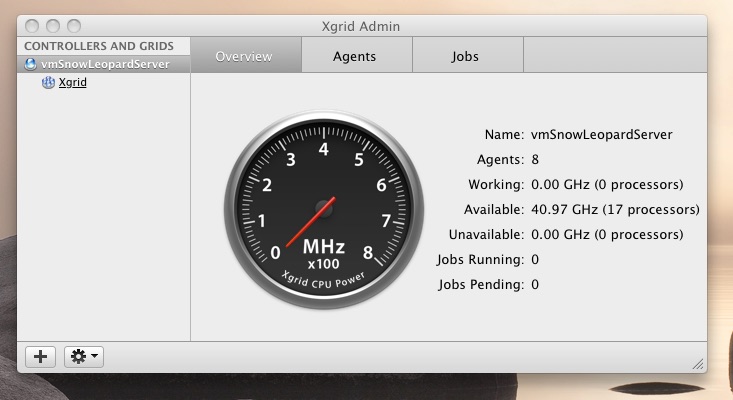Click the CONTROLLERS AND GRIDS header
Screen dimensions: 733x400
click(99, 46)
